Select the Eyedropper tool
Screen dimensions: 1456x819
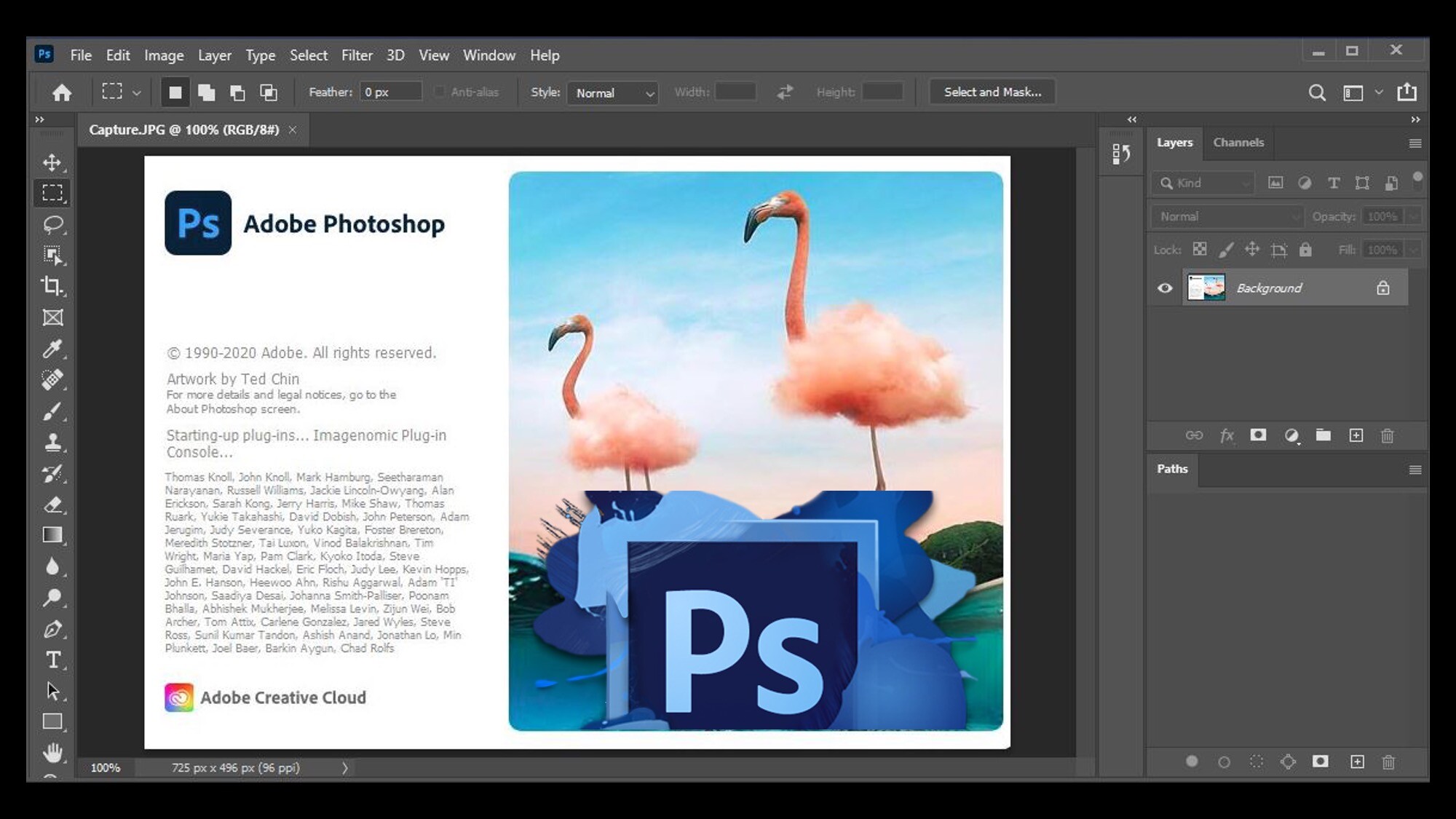point(53,348)
